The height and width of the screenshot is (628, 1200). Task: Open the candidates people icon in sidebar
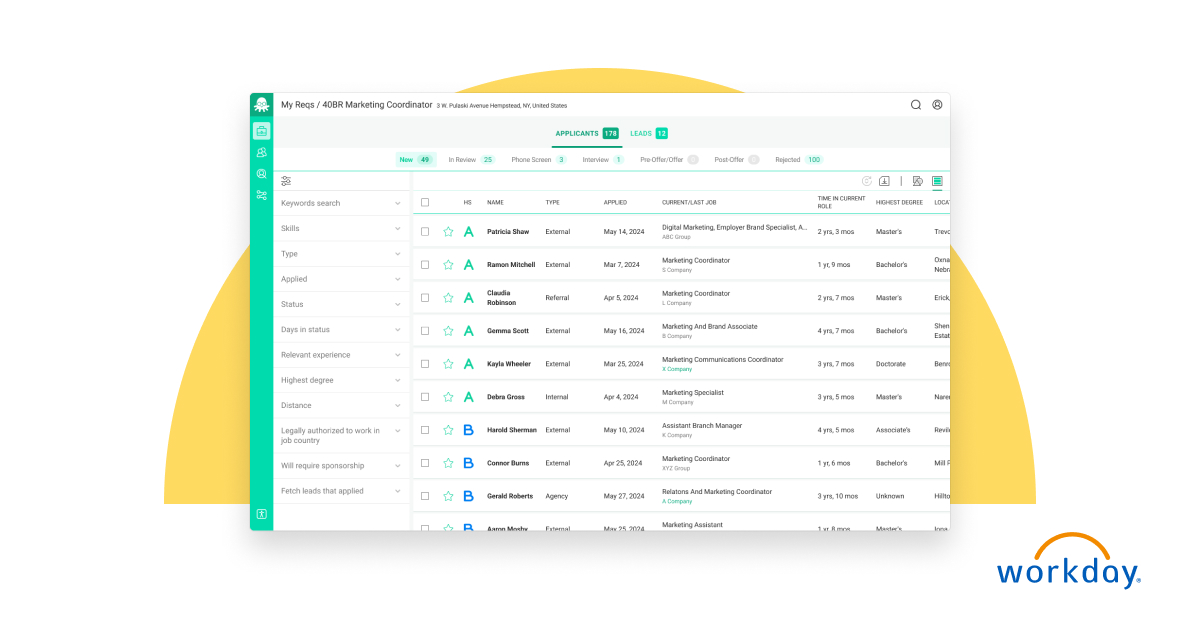pos(261,153)
